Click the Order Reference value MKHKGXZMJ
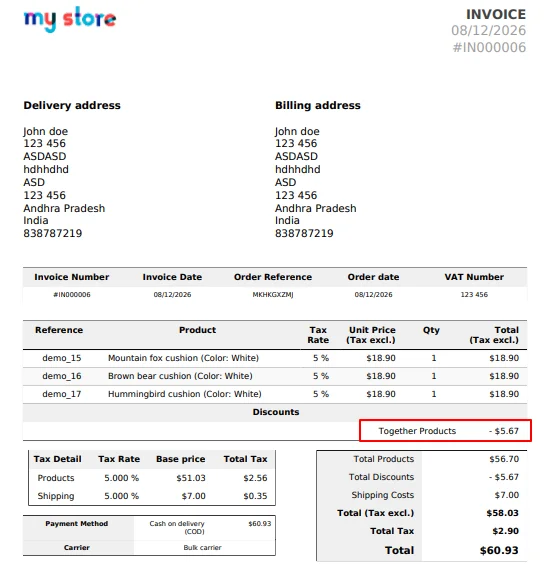This screenshot has width=546, height=567. tap(273, 295)
